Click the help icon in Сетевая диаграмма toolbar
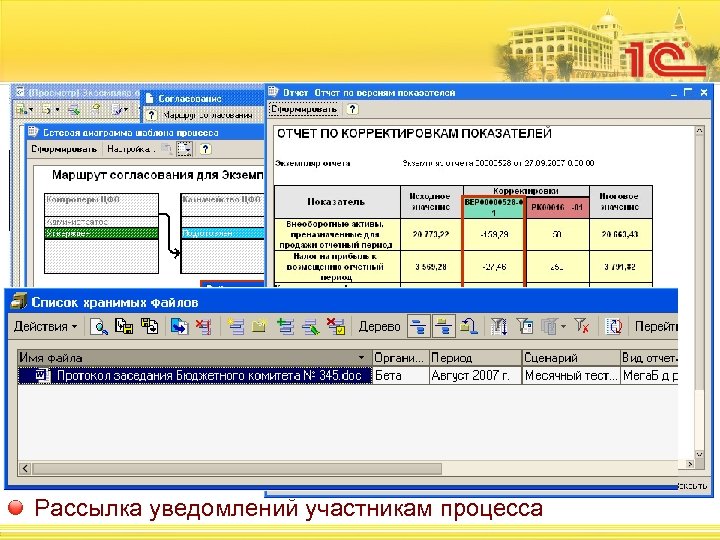This screenshot has height=540, width=720. (x=205, y=149)
